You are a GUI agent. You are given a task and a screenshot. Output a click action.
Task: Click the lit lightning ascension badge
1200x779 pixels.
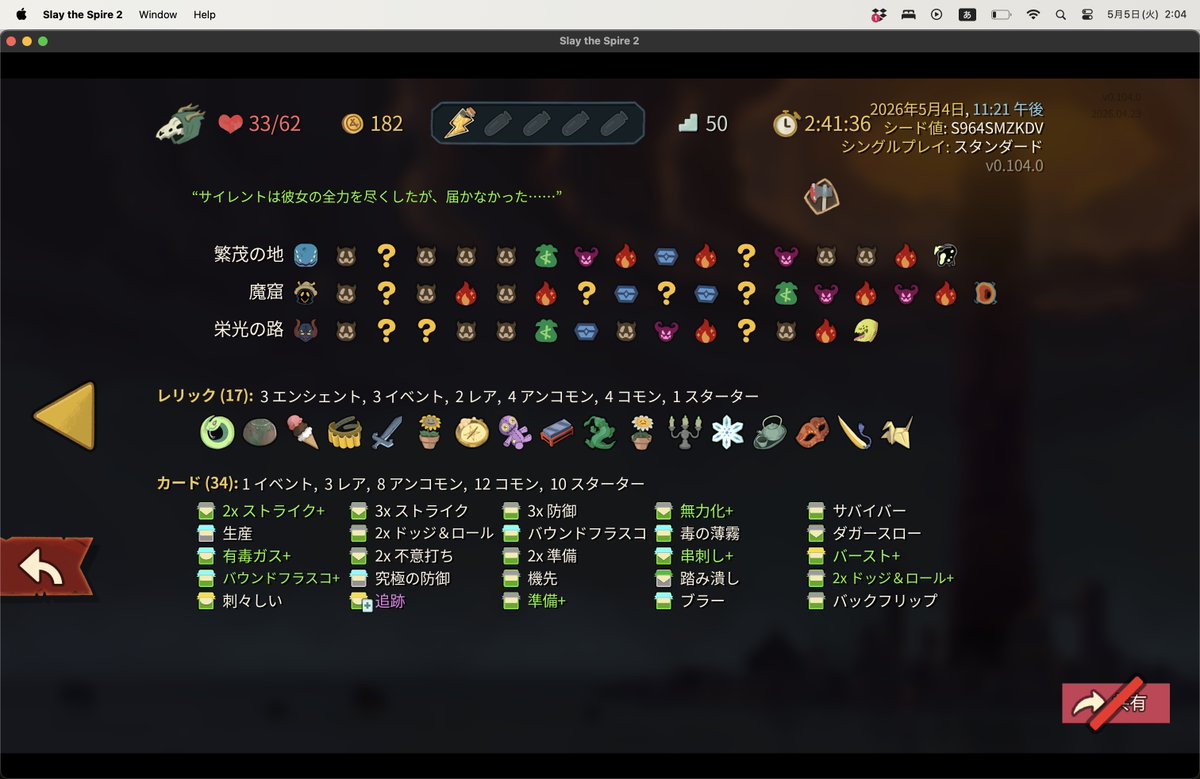(461, 123)
